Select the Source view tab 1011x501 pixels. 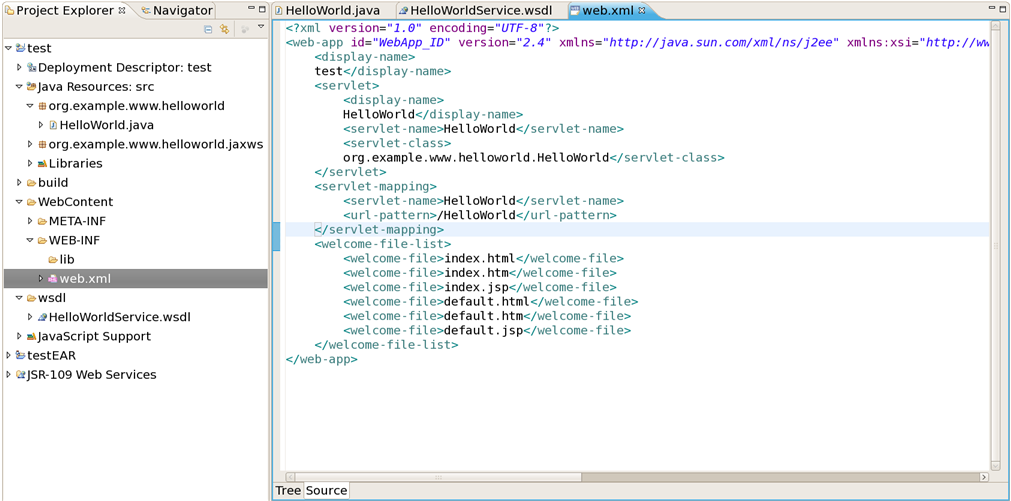326,491
